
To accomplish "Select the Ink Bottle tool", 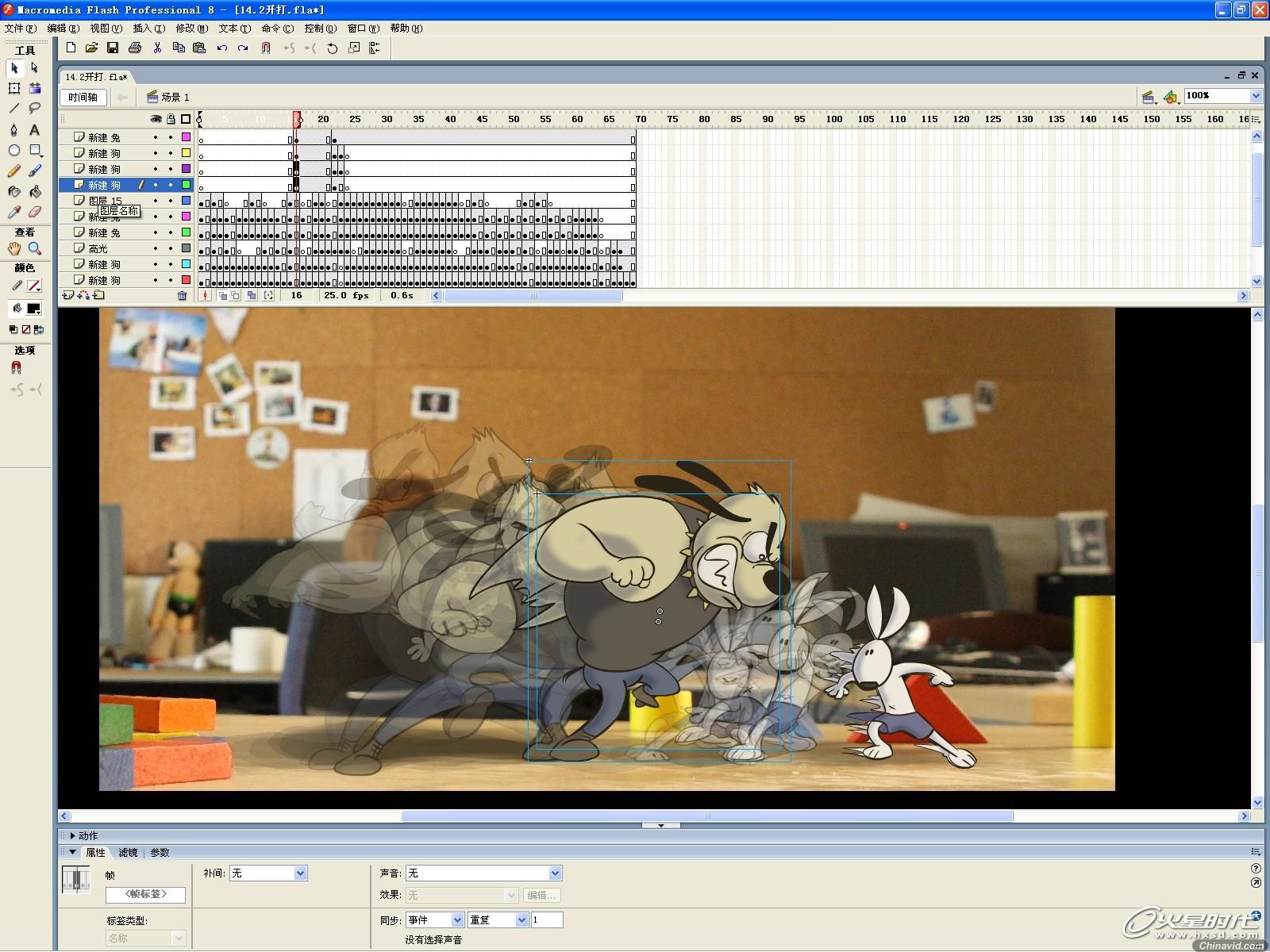I will coord(14,191).
